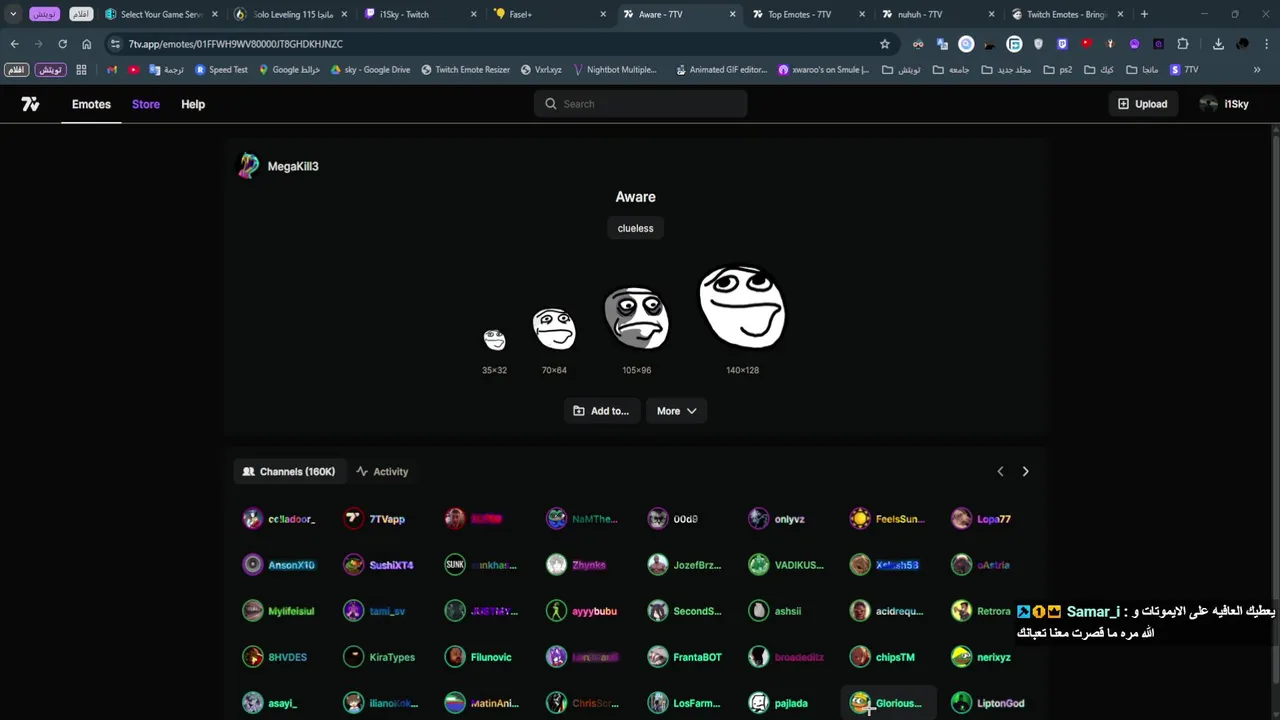The height and width of the screenshot is (720, 1280).
Task: Click browser back arrow
Action: pos(14,44)
